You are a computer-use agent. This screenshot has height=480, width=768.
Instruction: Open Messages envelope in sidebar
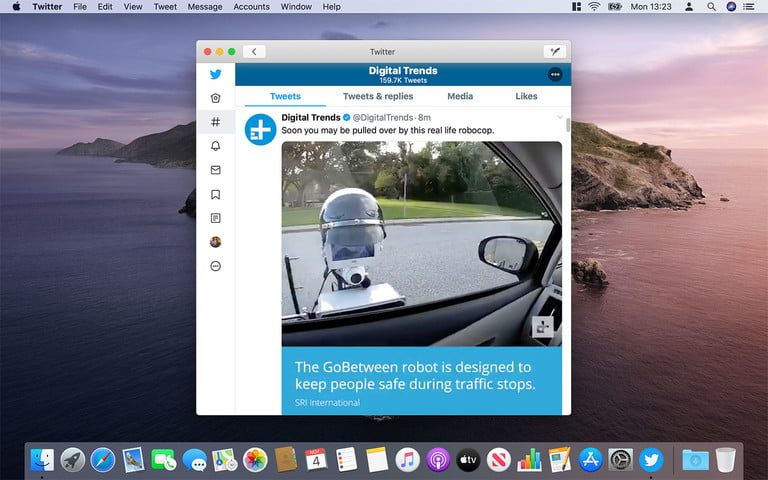(216, 170)
